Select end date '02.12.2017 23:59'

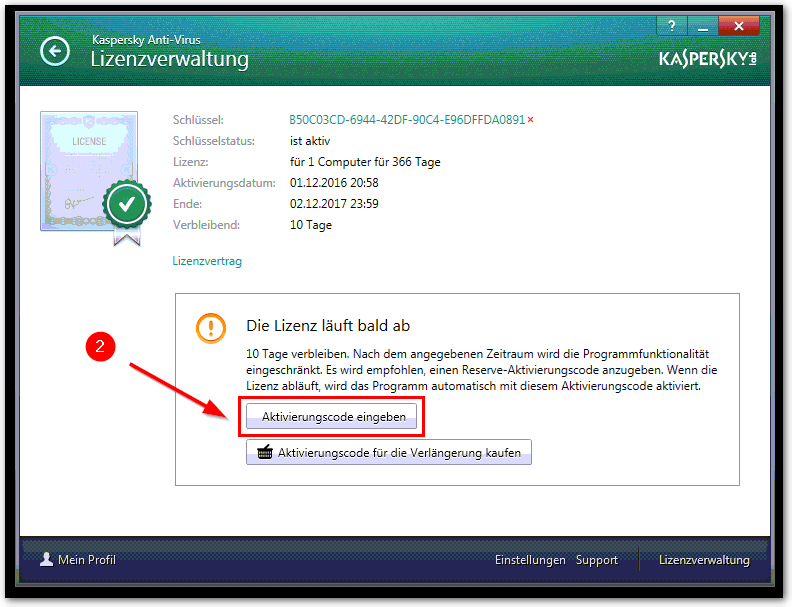pos(334,204)
